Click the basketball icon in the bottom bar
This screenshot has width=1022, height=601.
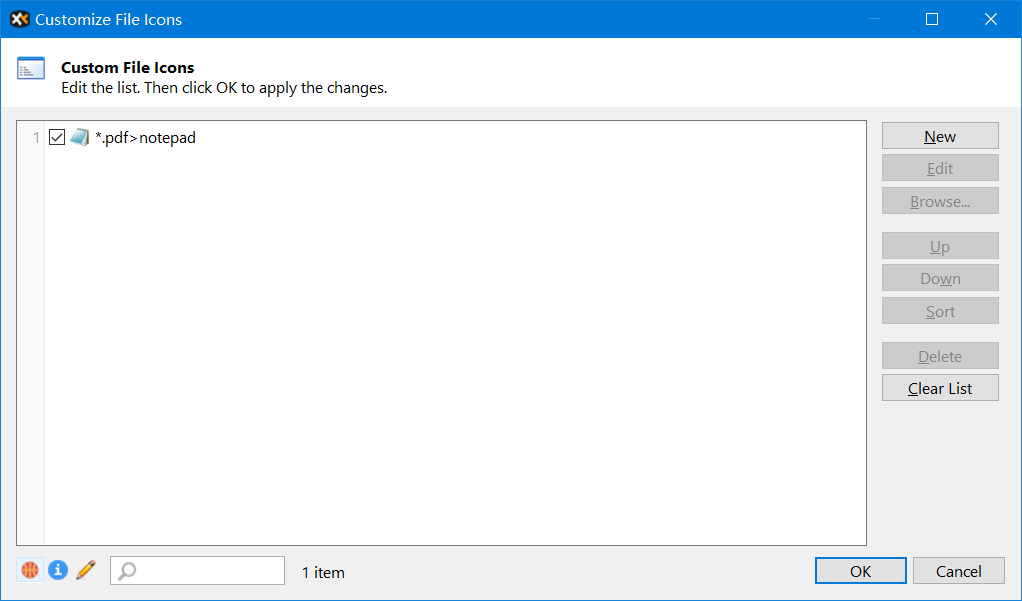tap(30, 570)
